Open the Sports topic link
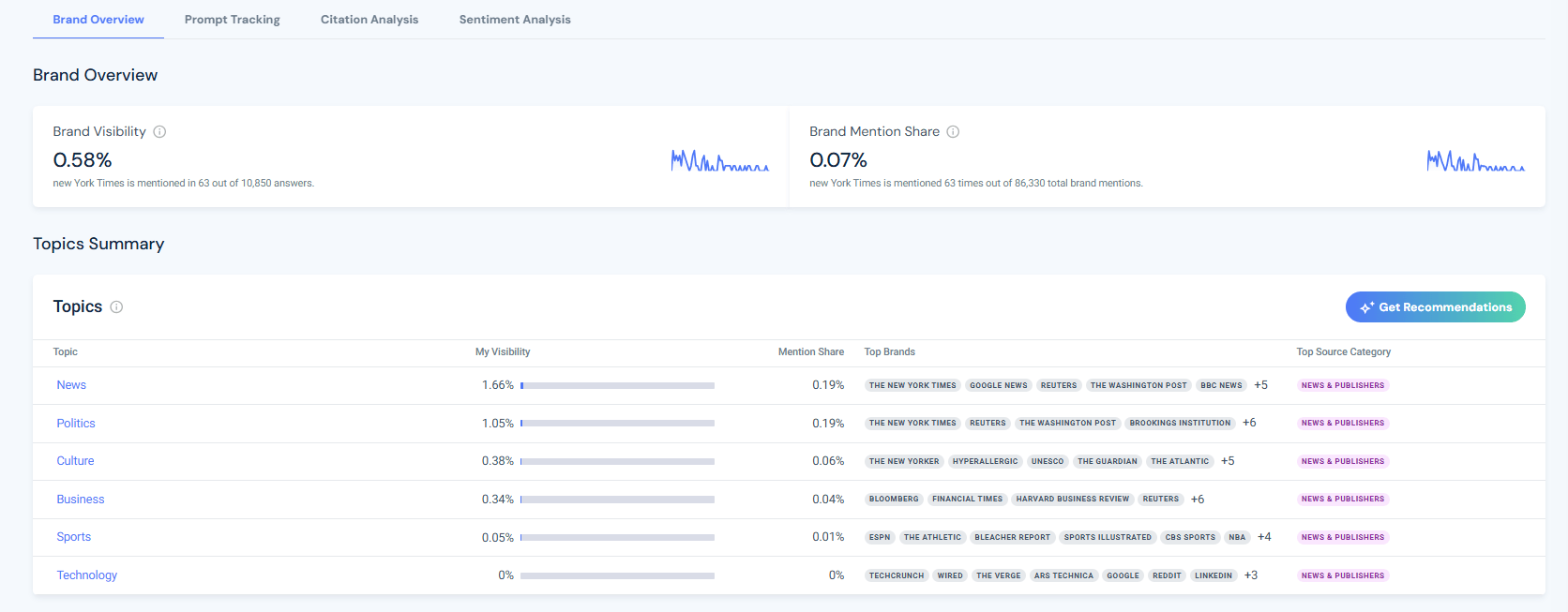This screenshot has height=612, width=1568. (74, 537)
